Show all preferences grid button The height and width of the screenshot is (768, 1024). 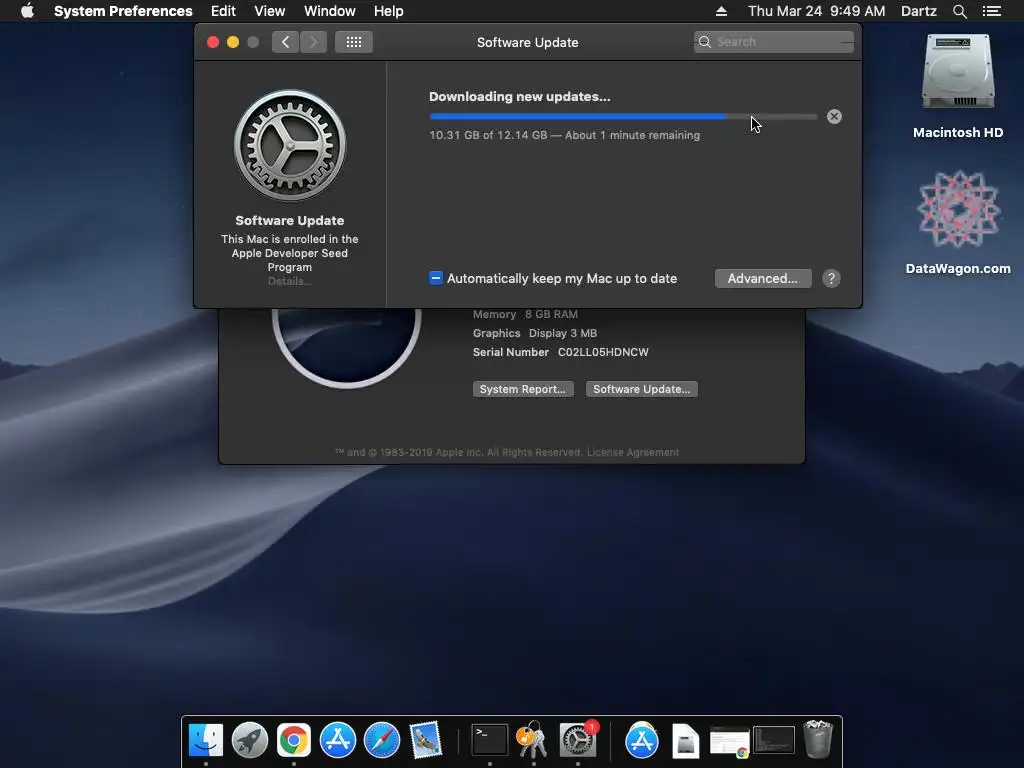click(354, 42)
